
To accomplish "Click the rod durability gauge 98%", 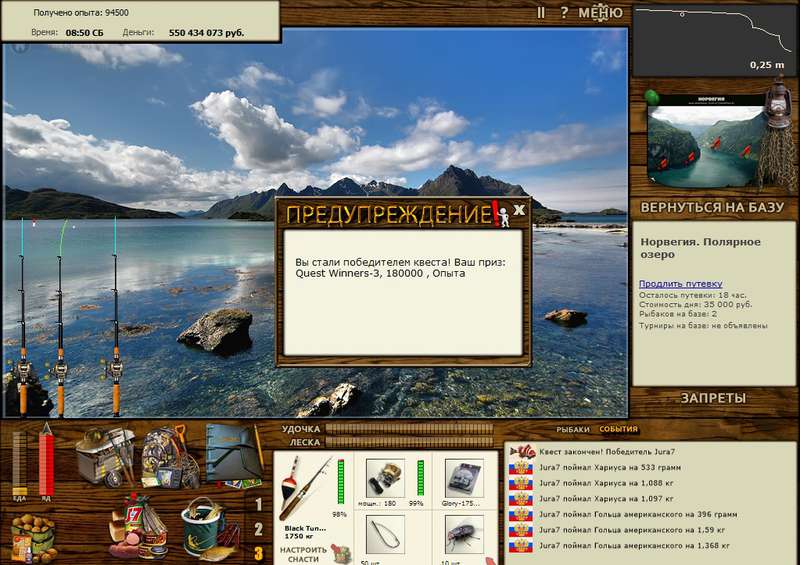I will coord(341,482).
